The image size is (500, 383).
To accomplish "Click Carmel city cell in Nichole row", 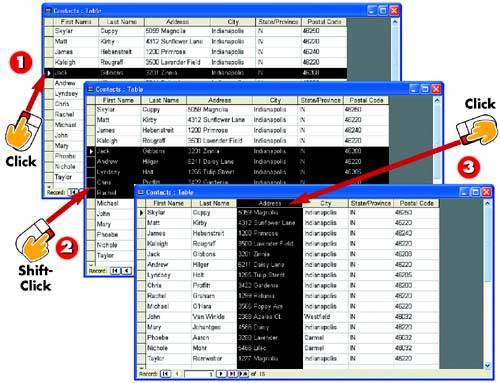I will coord(325,348).
